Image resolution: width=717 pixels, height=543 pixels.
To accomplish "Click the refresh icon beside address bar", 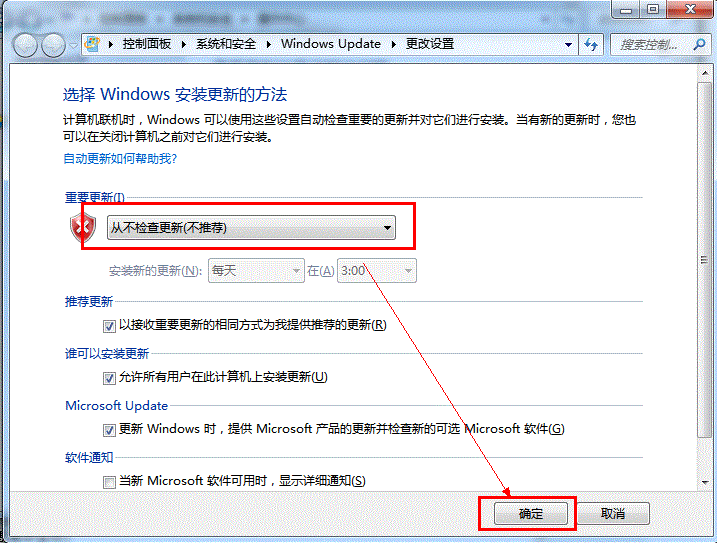I will (591, 44).
